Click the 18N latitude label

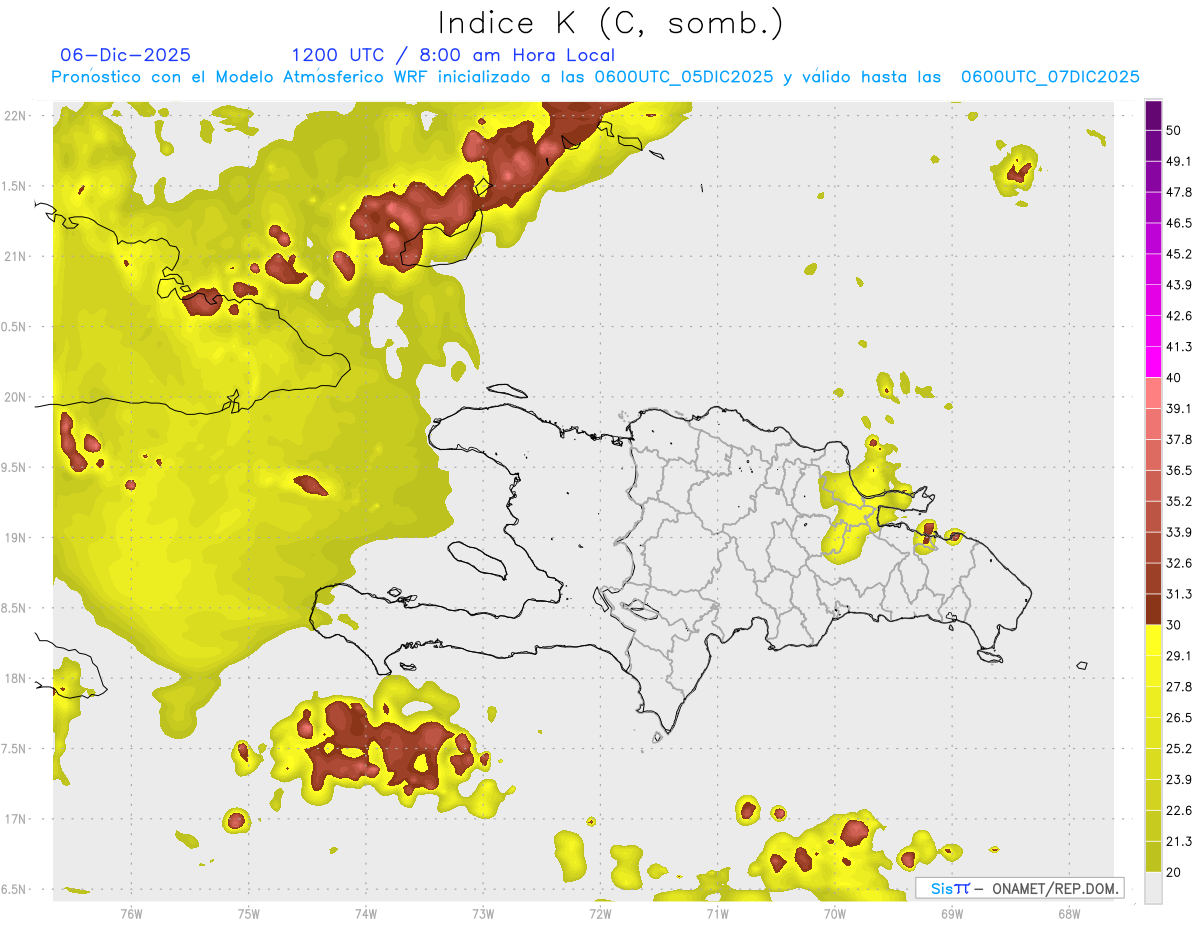coord(16,678)
